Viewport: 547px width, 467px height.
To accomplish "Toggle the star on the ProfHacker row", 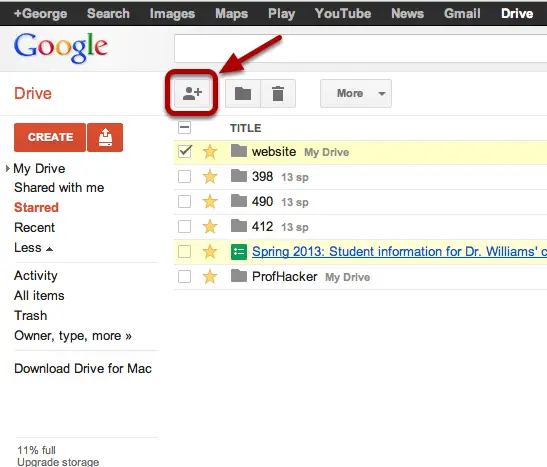I will tap(210, 277).
